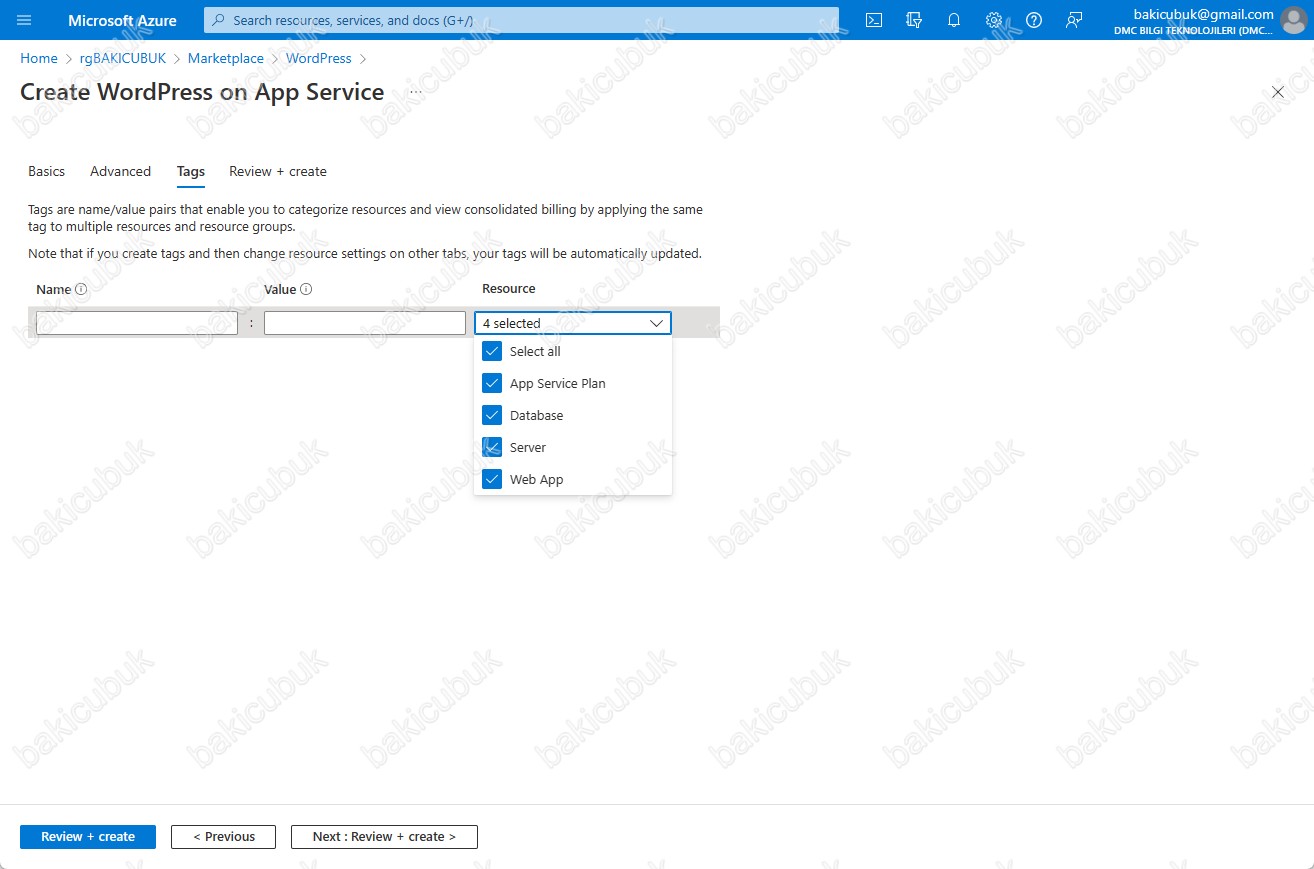
Task: Open the ellipsis next to page title
Action: [416, 92]
